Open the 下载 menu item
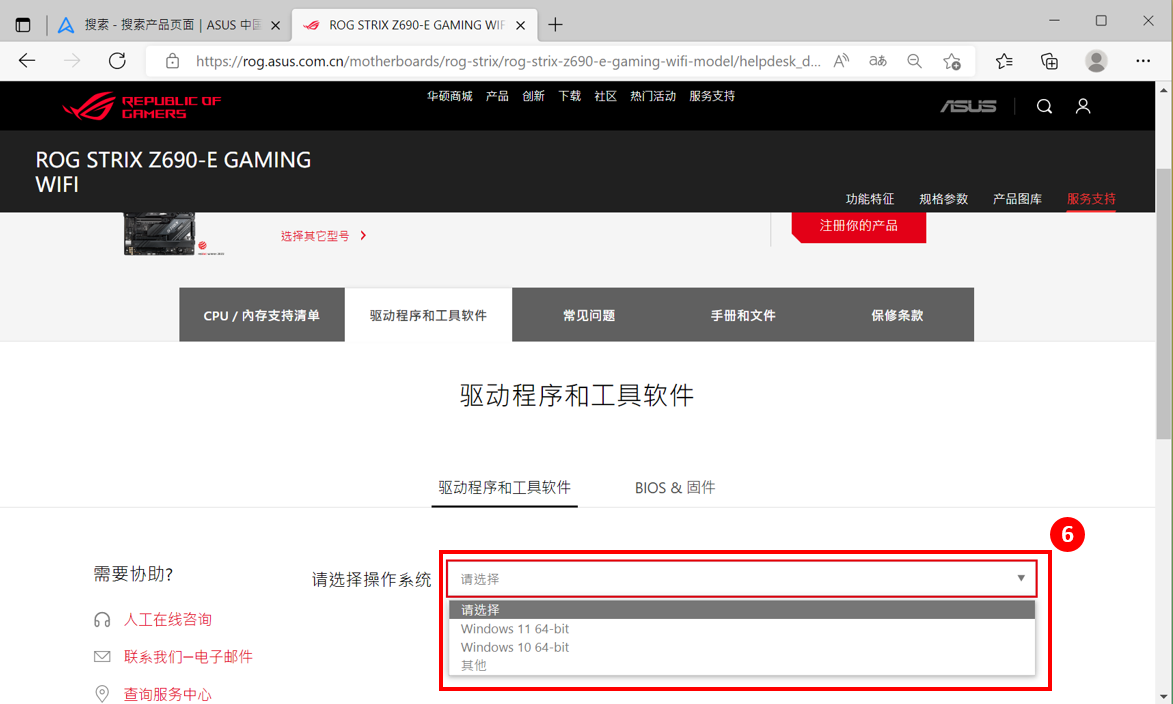 tap(569, 96)
